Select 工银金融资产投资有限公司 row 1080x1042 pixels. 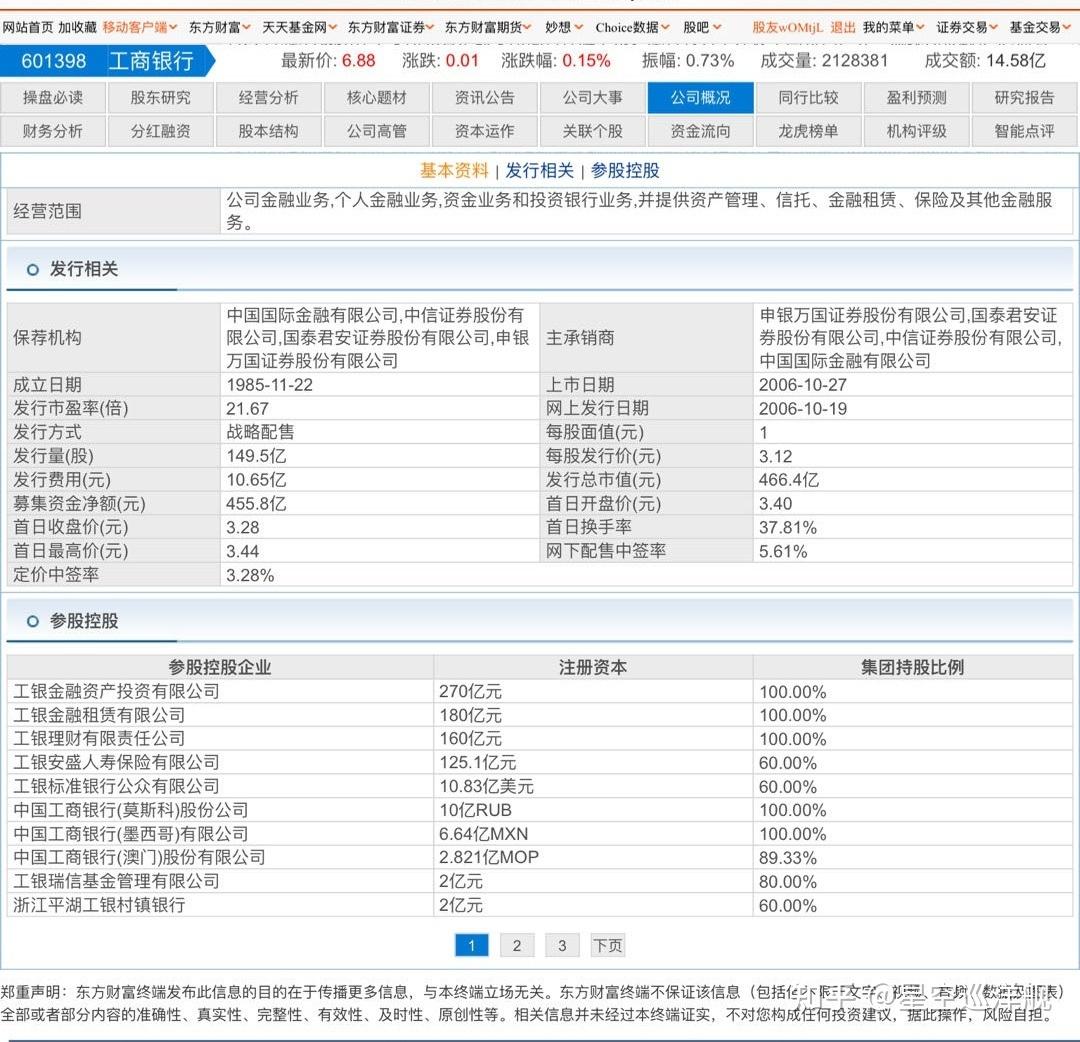[x=539, y=691]
